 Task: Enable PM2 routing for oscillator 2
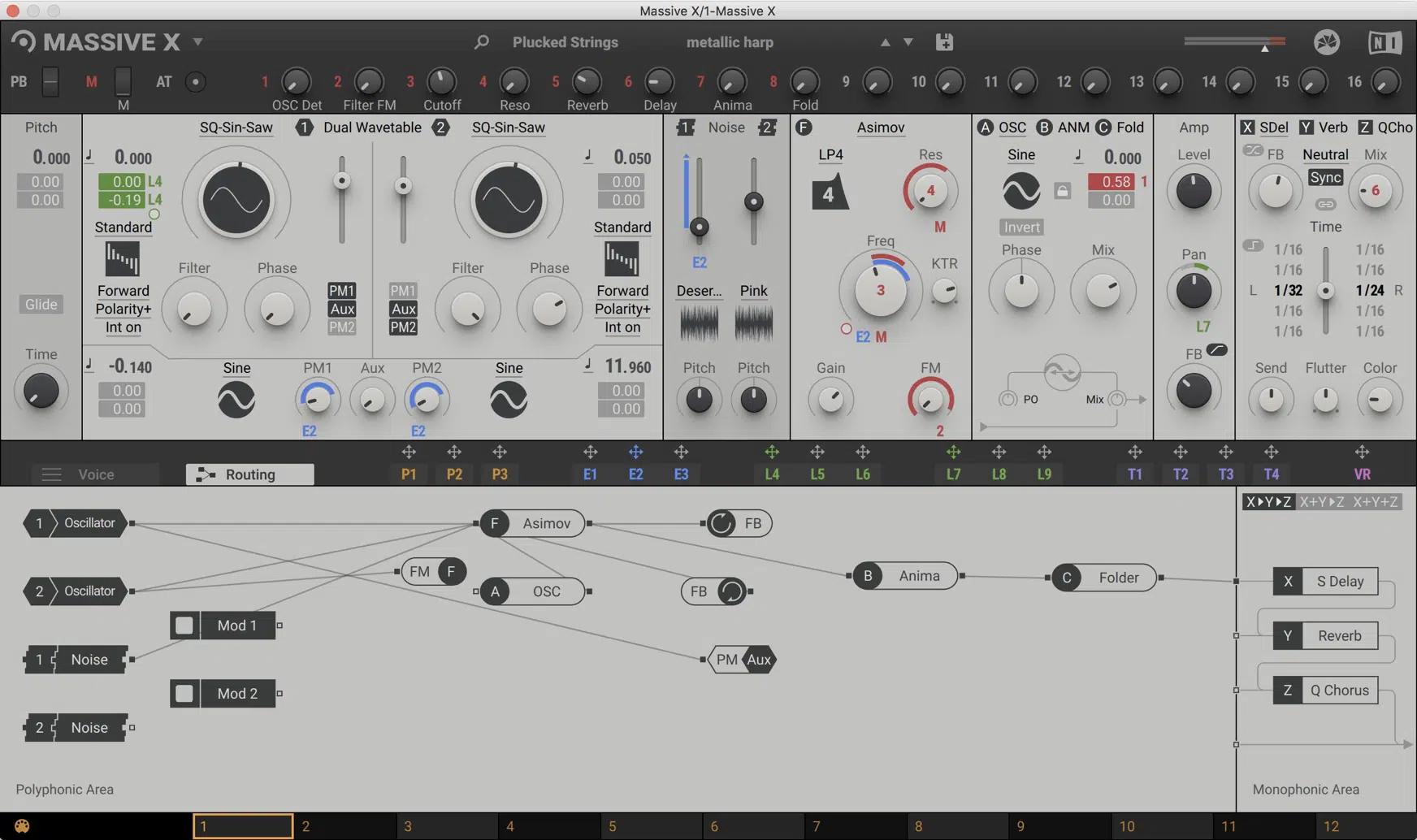[x=403, y=327]
